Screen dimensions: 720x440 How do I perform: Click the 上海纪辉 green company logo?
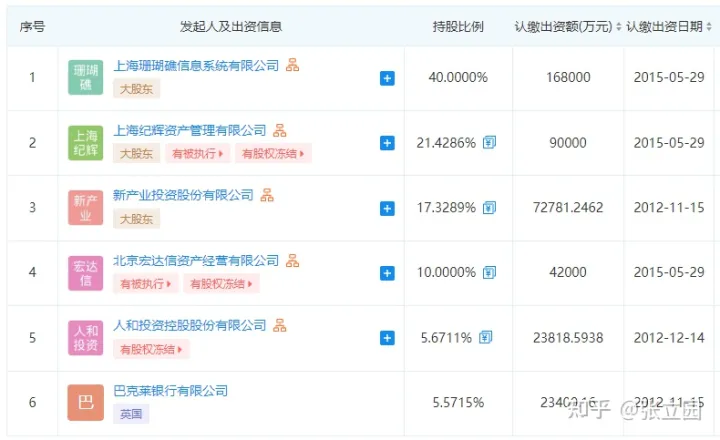86,143
